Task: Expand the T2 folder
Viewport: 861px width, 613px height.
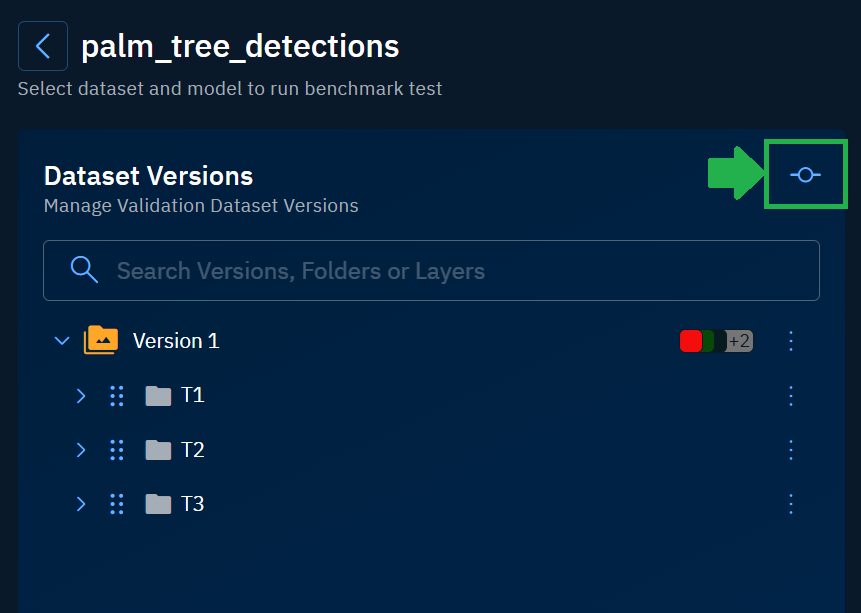Action: click(x=81, y=450)
